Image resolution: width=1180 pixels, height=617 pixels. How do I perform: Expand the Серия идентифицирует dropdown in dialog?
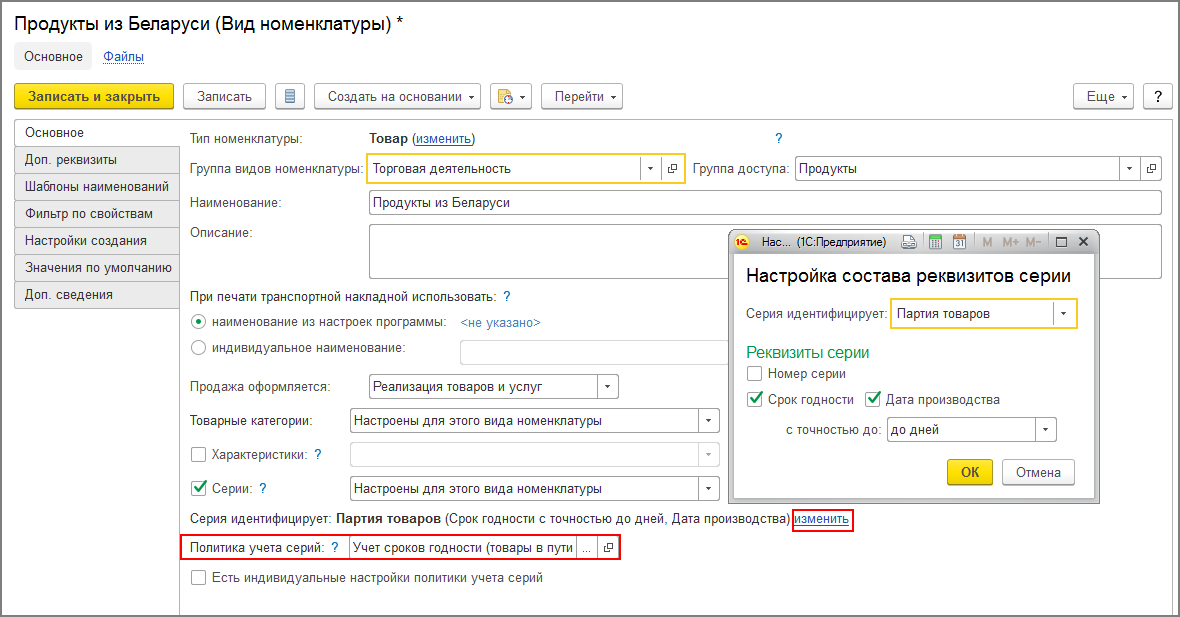(x=1064, y=314)
